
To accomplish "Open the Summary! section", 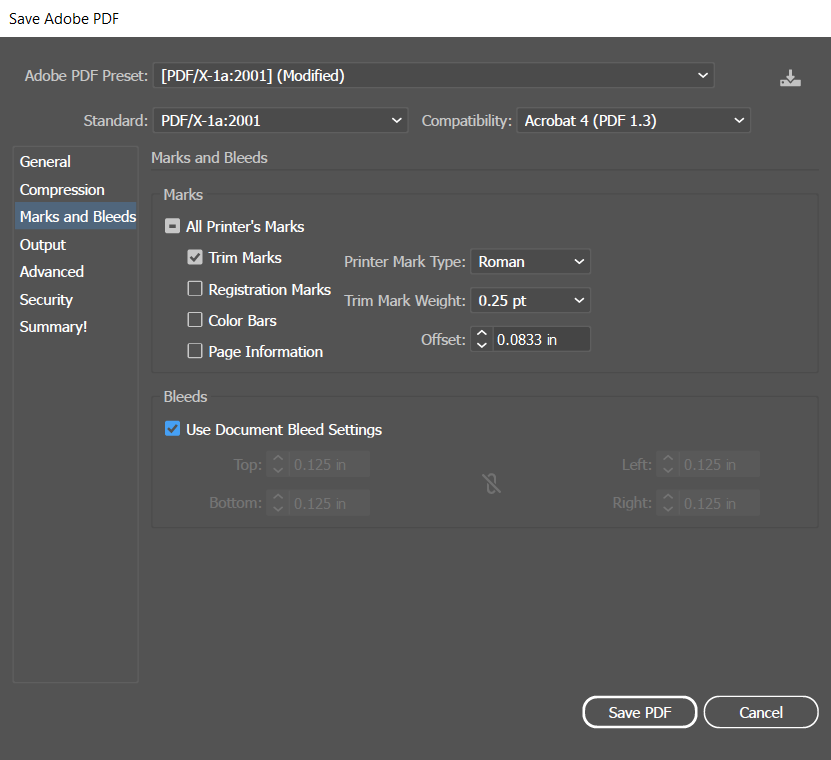I will (x=75, y=326).
